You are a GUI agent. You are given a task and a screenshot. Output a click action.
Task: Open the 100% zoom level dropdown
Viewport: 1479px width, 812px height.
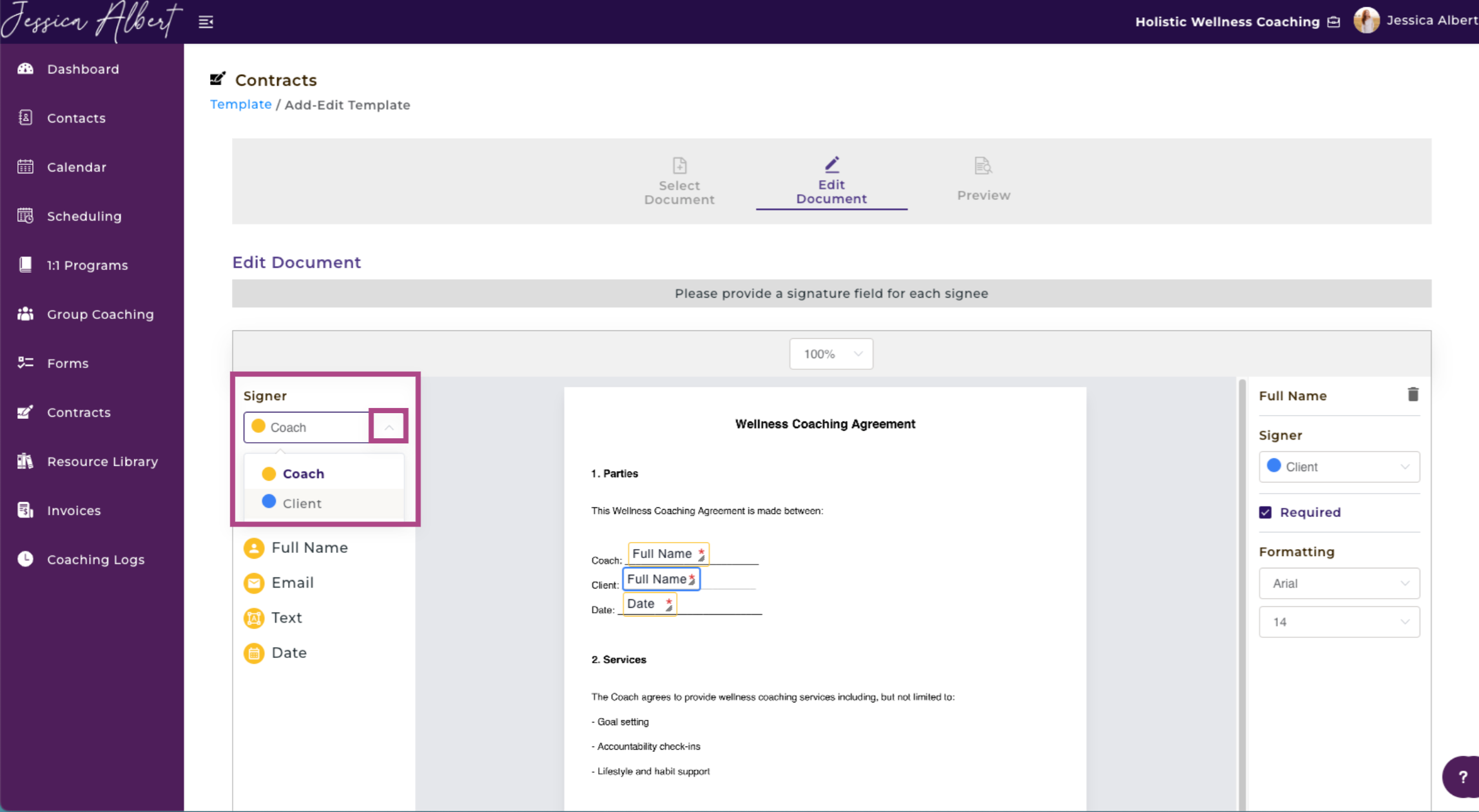point(831,354)
